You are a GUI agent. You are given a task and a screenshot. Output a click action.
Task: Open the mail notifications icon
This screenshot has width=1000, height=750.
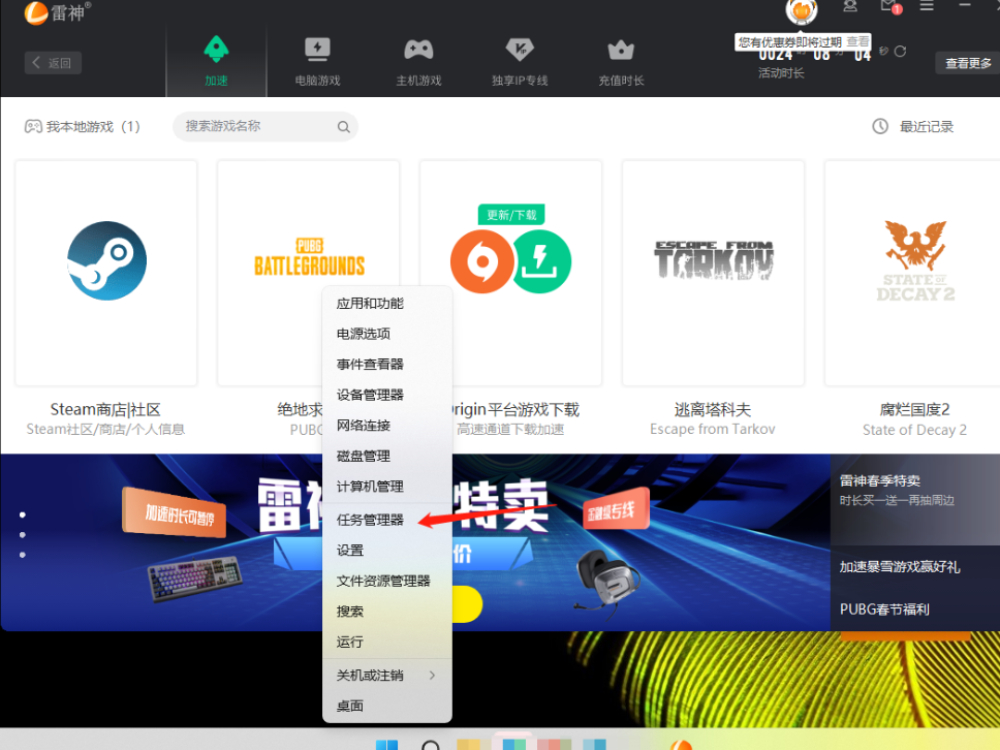coord(890,7)
